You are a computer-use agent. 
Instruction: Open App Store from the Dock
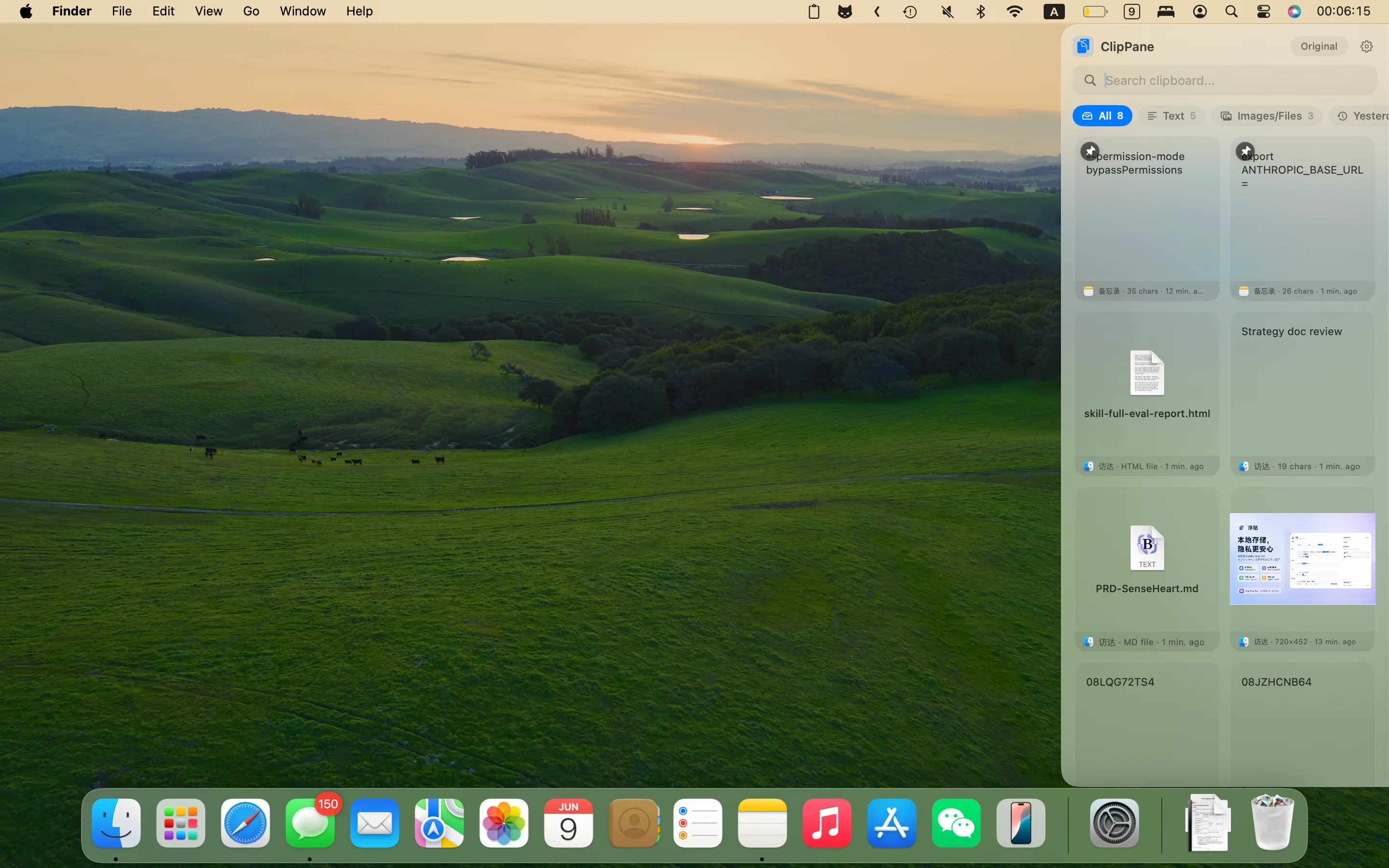coord(891,823)
